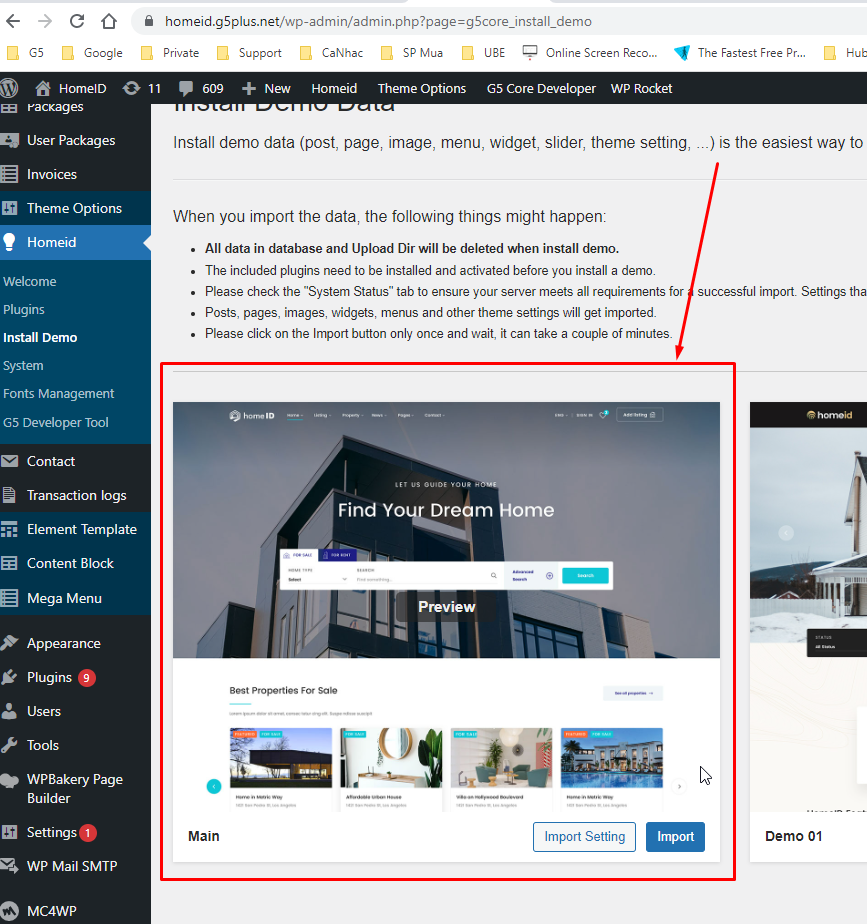
Task: Open Online Screen Recorder bookmark
Action: pyautogui.click(x=590, y=53)
